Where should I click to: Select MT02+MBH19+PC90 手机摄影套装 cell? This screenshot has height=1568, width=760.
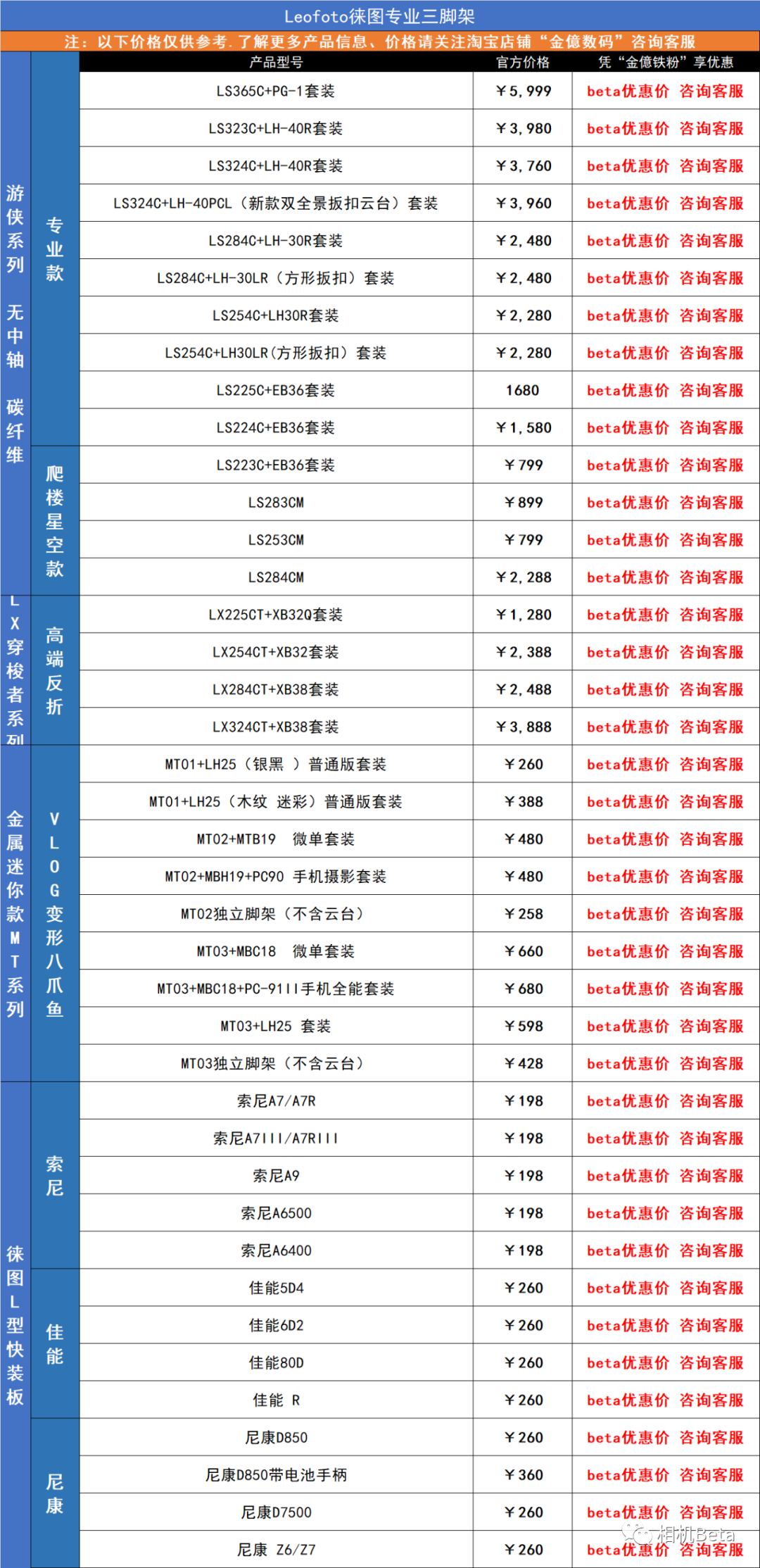point(276,875)
